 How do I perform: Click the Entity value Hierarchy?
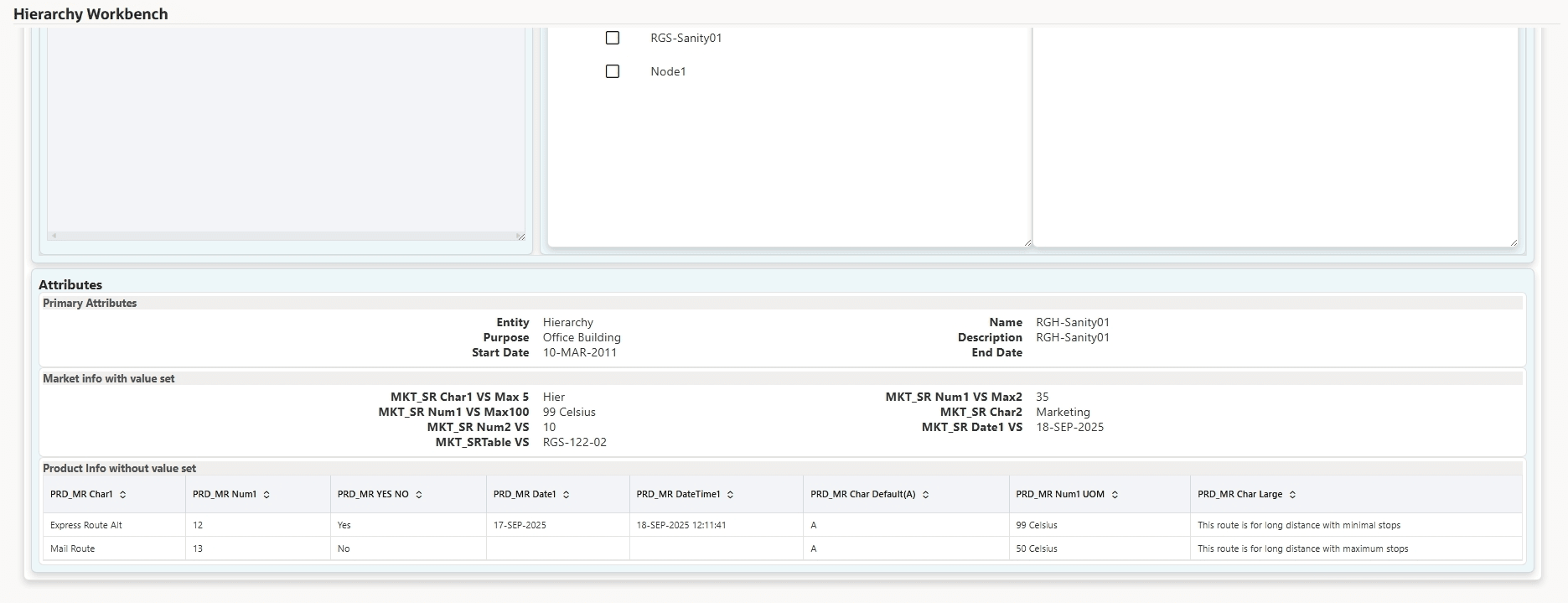[x=568, y=322]
